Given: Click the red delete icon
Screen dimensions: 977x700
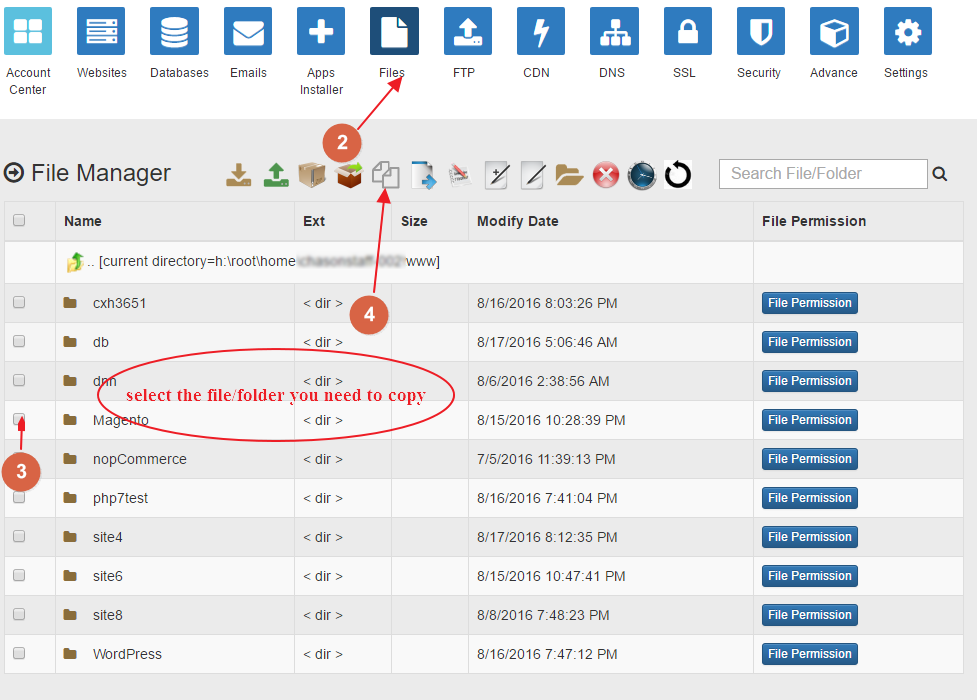Looking at the screenshot, I should (x=606, y=175).
